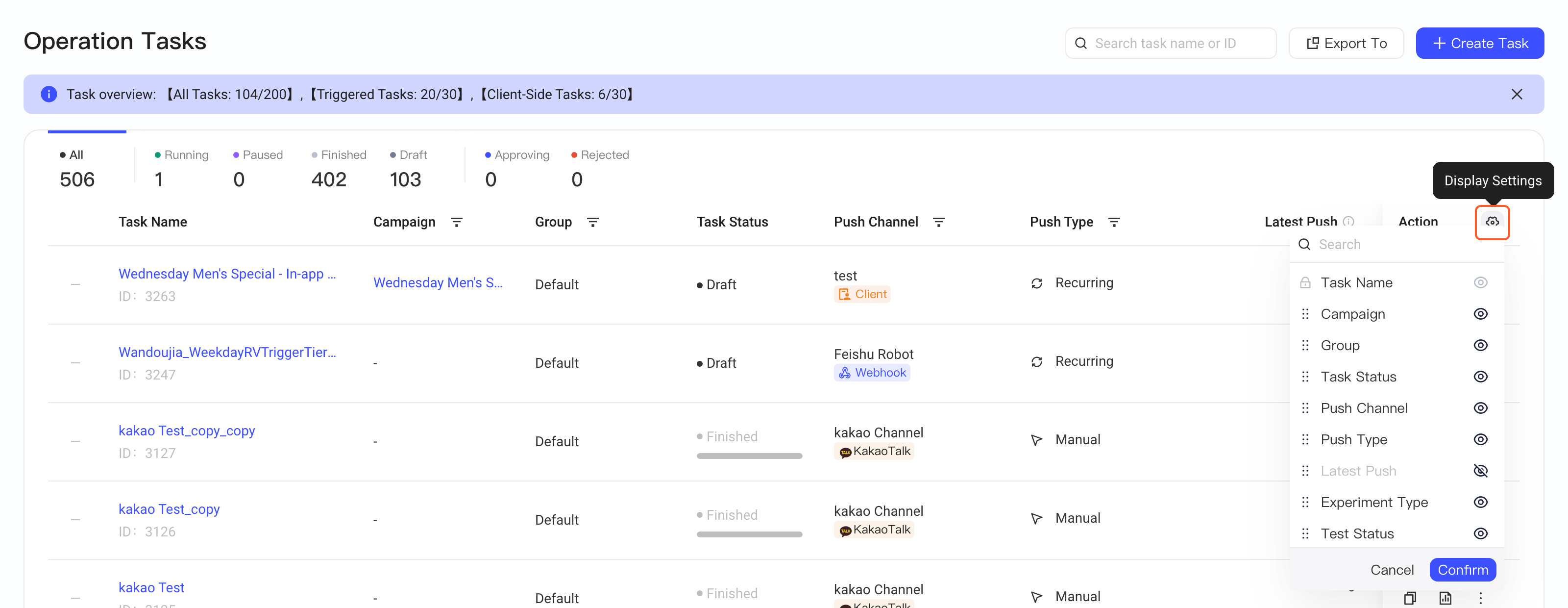The height and width of the screenshot is (608, 1568).
Task: Toggle Task Status column visibility
Action: pos(1480,377)
